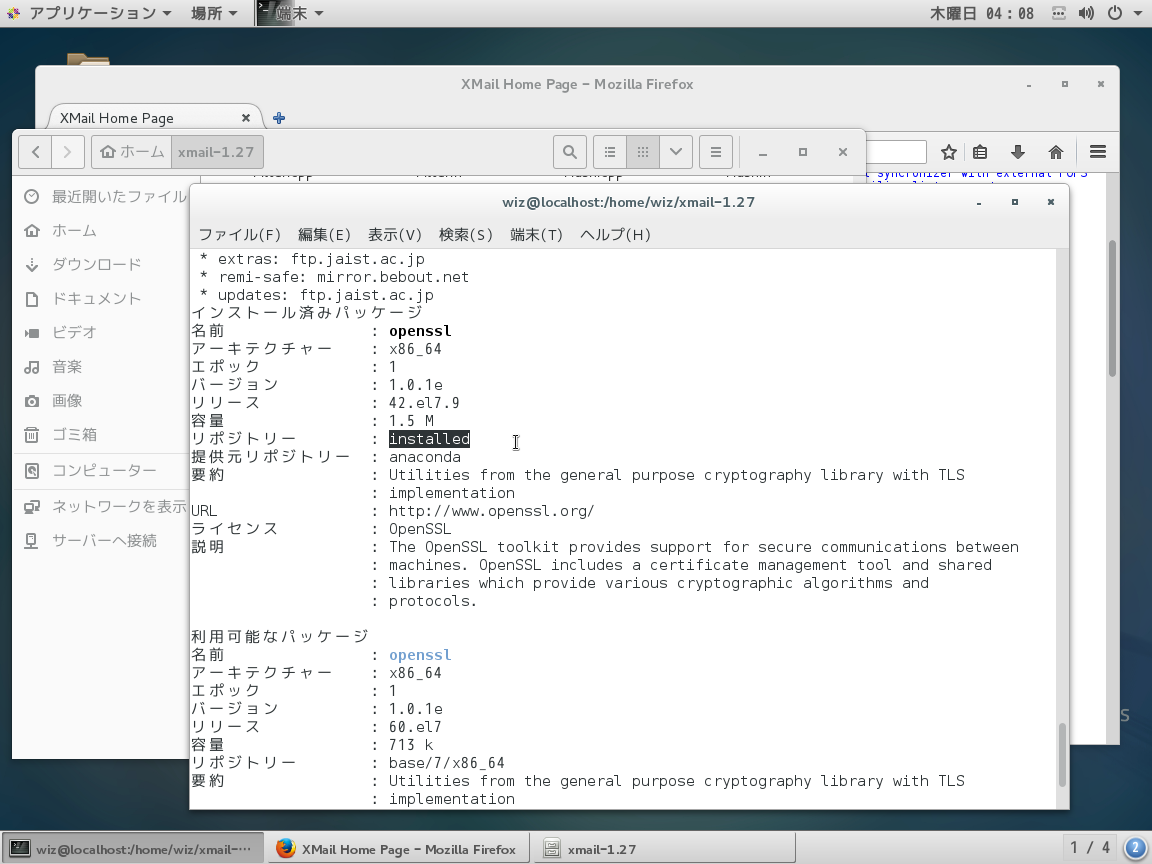1152x864 pixels.
Task: Open the file manager hamburger menu
Action: click(x=716, y=152)
